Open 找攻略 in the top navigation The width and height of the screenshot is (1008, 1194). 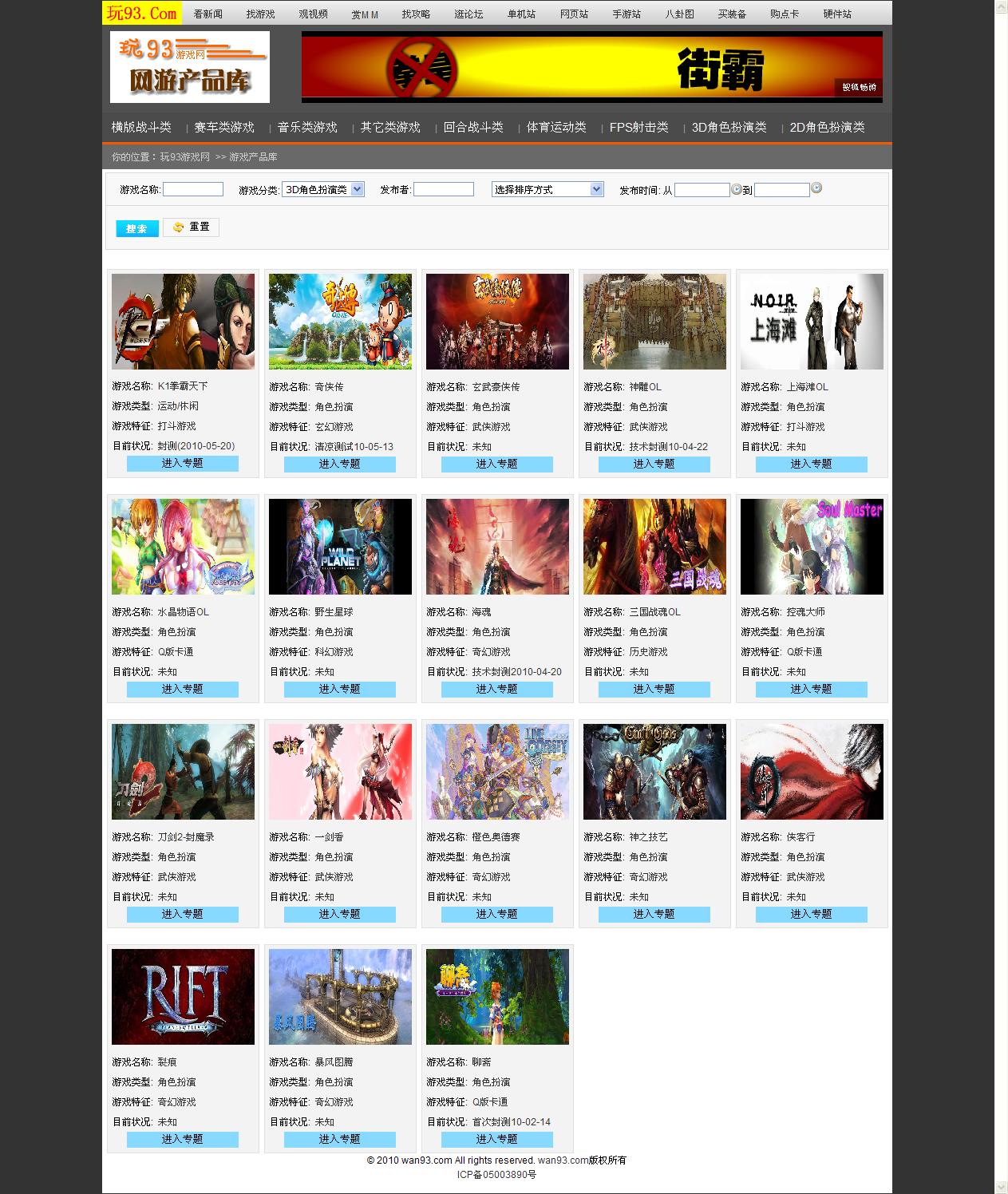416,14
